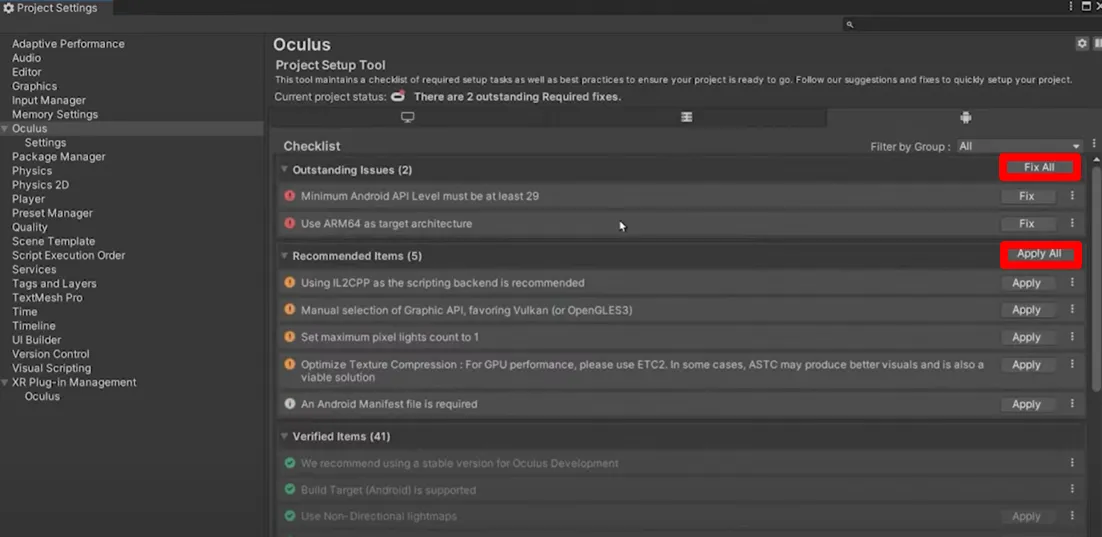The width and height of the screenshot is (1102, 537).
Task: Open options menu for stable version verified row
Action: pyautogui.click(x=1072, y=462)
